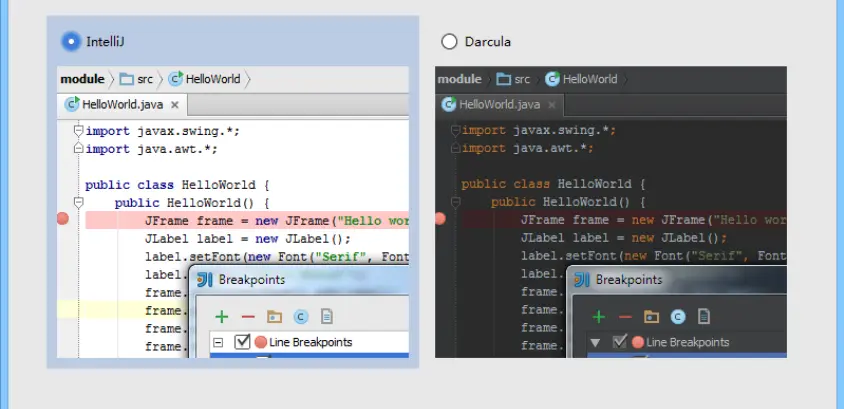Screen dimensions: 844x409
Task: Click the highlighted JFrame breakpoint line in Darcula preview
Action: click(x=623, y=220)
